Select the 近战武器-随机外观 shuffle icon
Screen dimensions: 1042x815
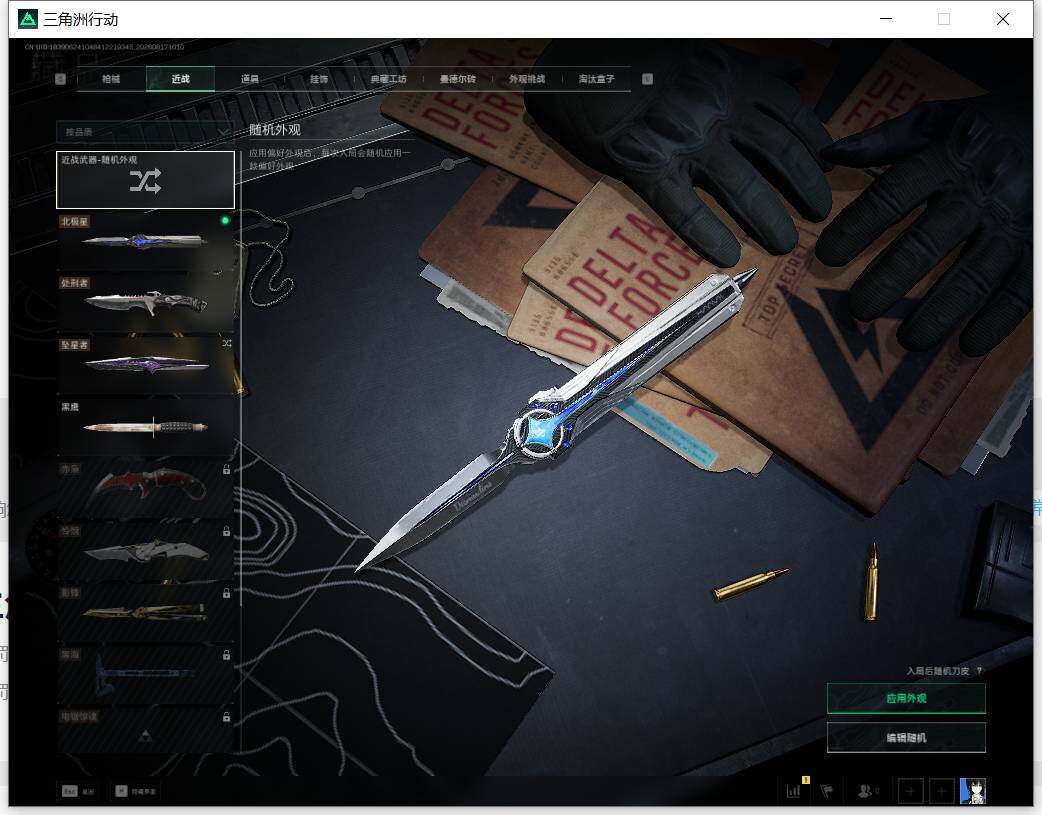pyautogui.click(x=145, y=180)
